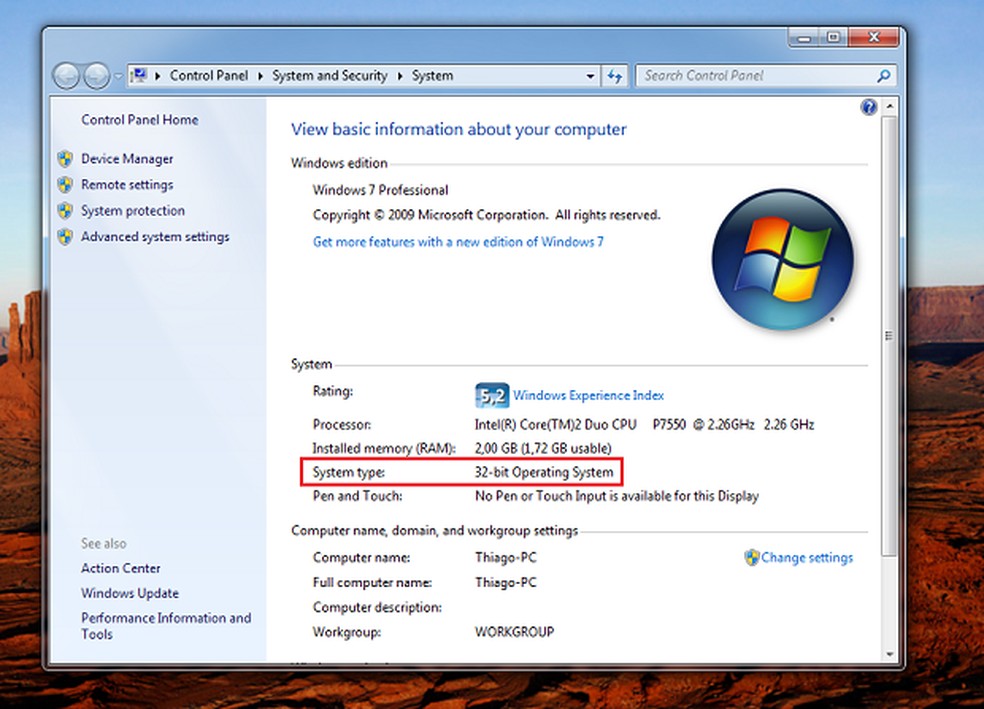Screen dimensions: 984x709
Task: Navigate to Control Panel via breadcrumb
Action: point(208,75)
